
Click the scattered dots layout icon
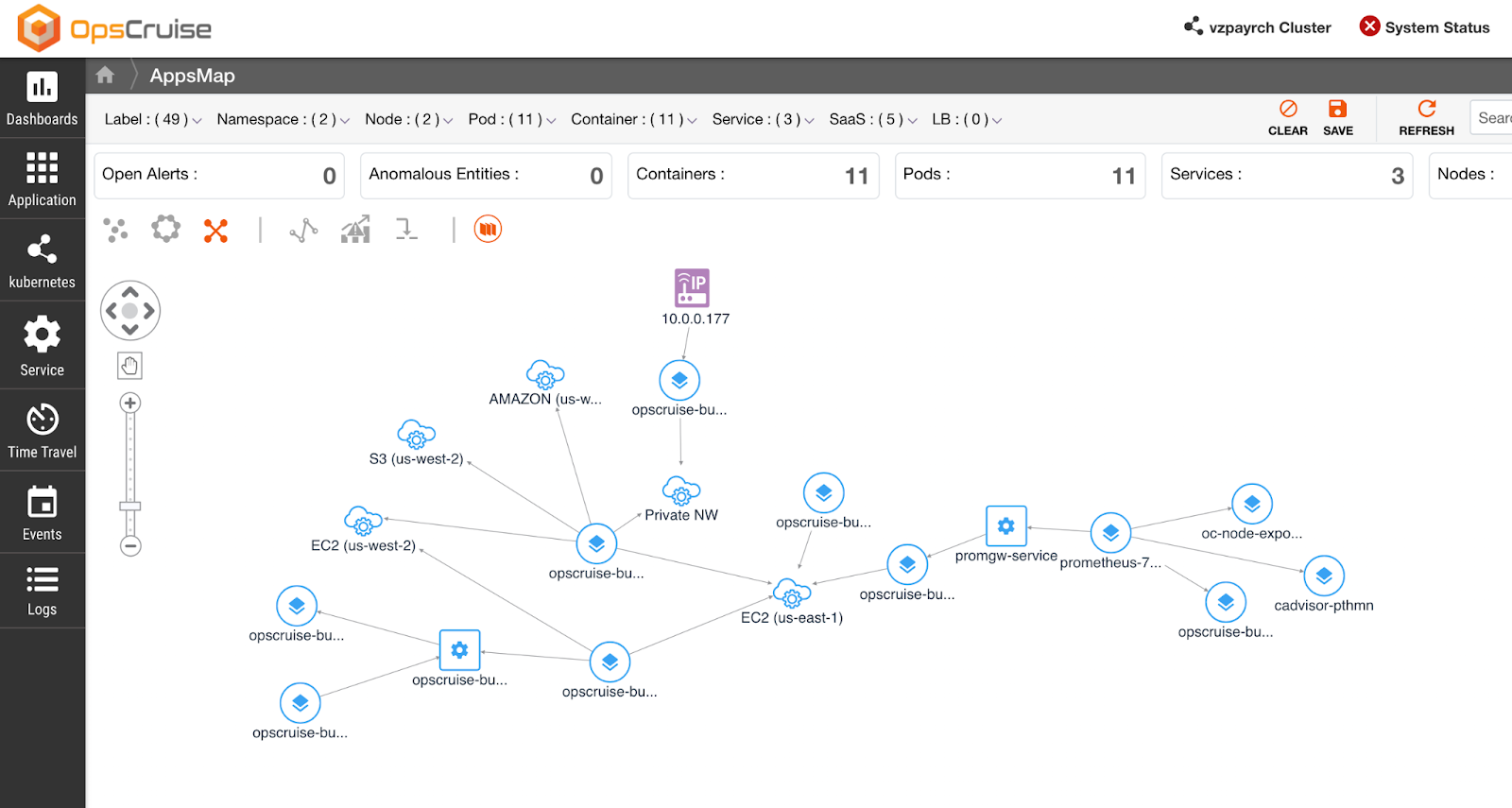(115, 230)
